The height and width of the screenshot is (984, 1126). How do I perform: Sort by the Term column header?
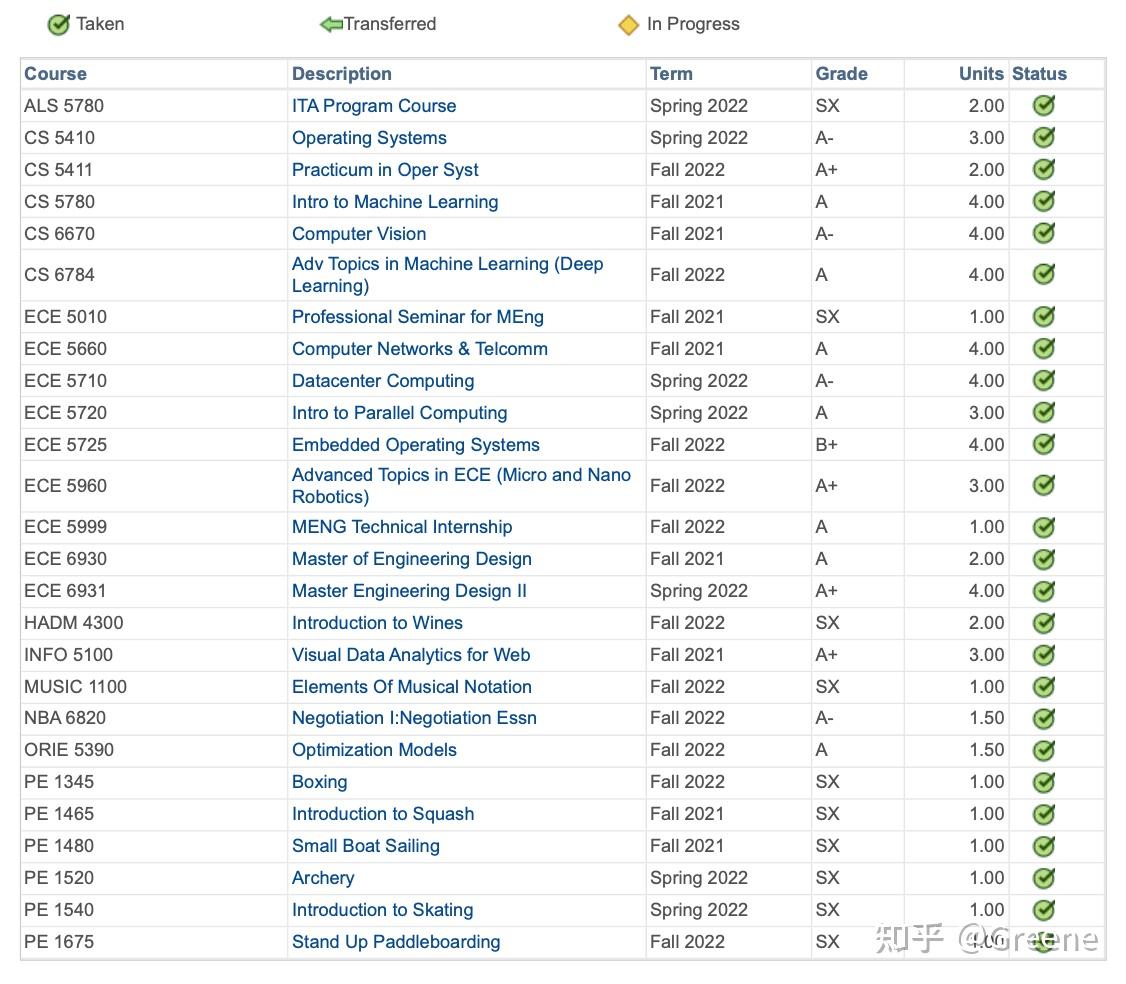pos(671,74)
